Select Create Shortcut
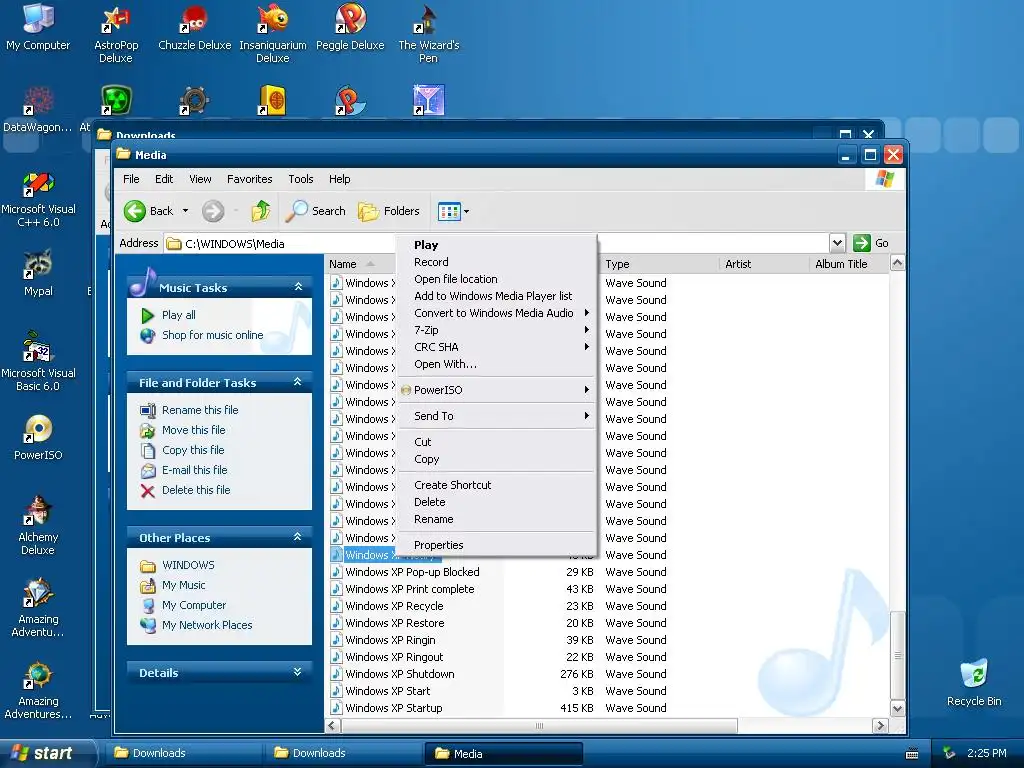1024x768 pixels. click(496, 485)
